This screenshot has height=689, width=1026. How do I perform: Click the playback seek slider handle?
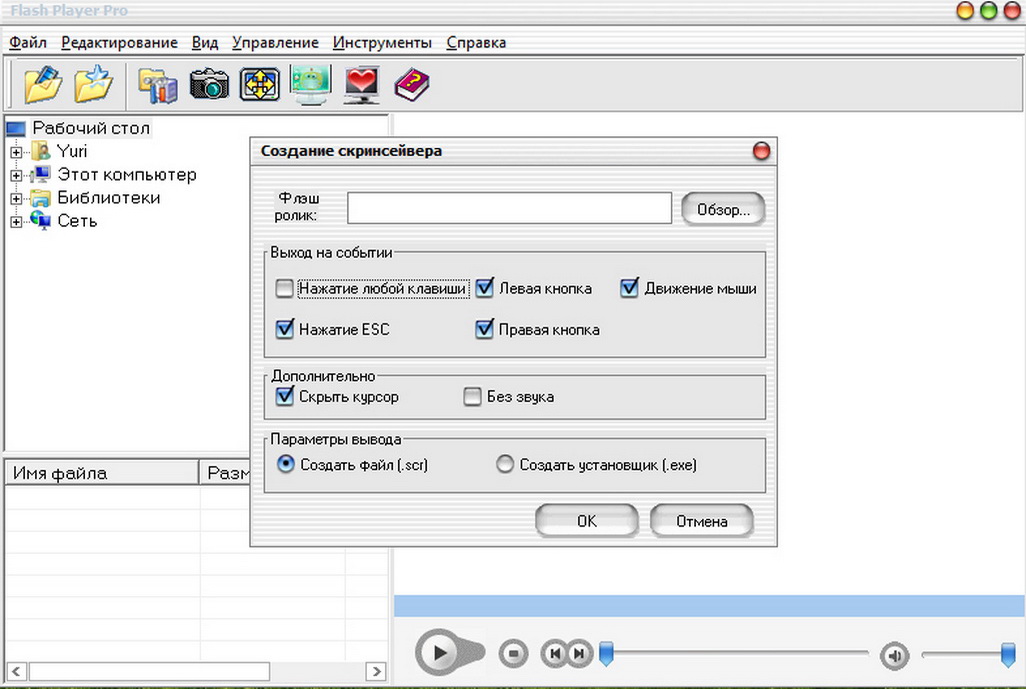point(607,654)
